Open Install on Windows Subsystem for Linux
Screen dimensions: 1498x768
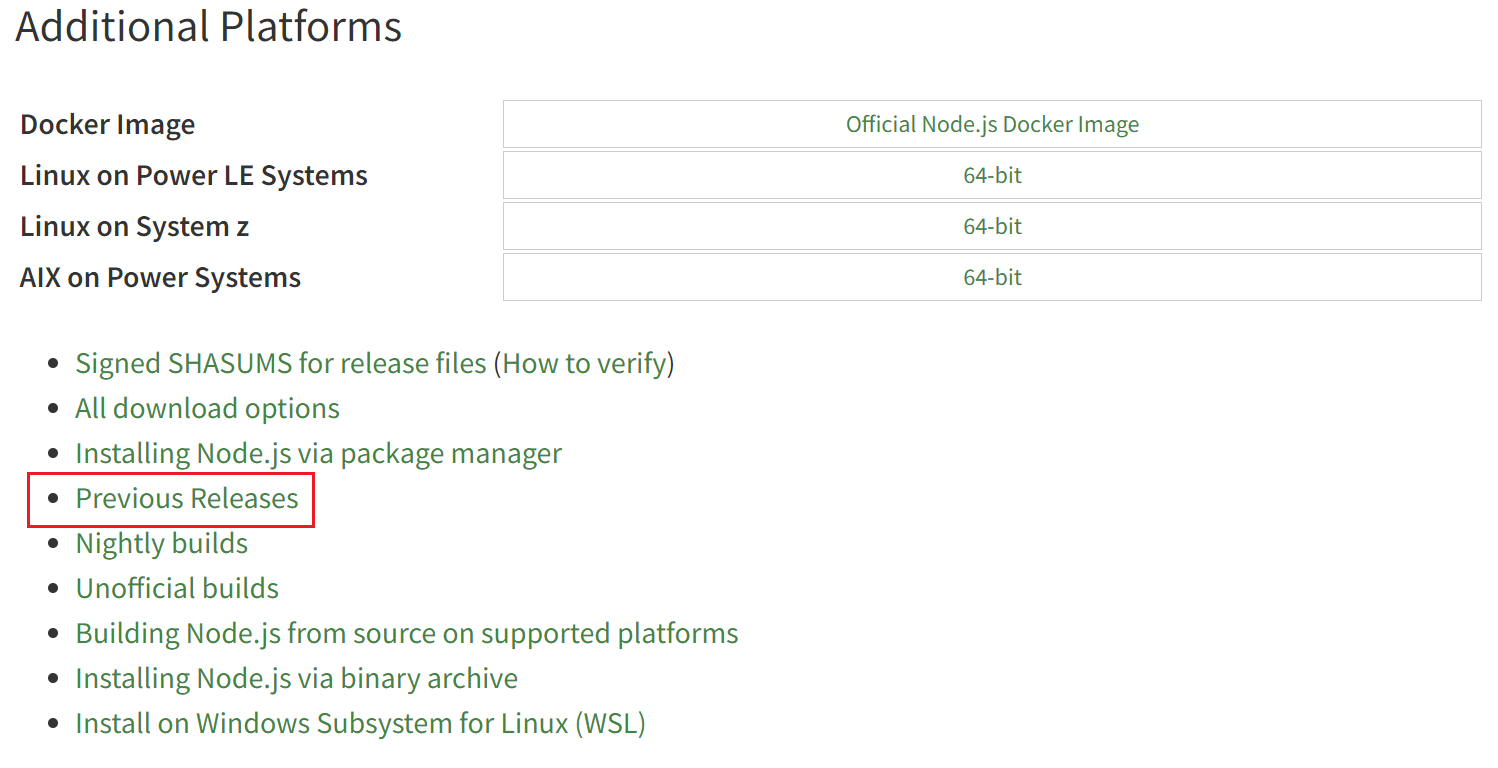tap(361, 723)
